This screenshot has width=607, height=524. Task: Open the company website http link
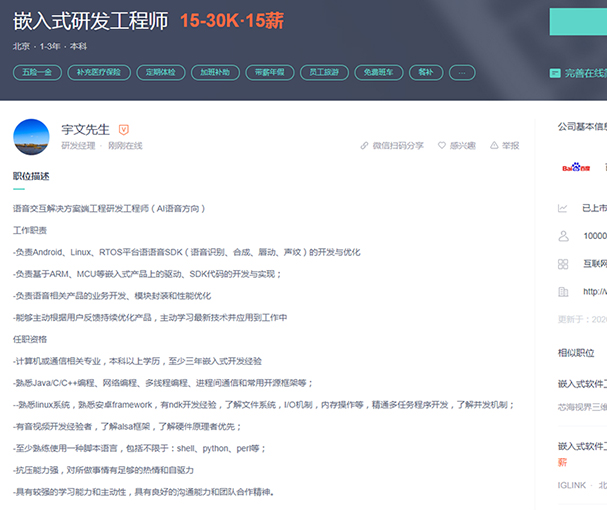(x=595, y=292)
